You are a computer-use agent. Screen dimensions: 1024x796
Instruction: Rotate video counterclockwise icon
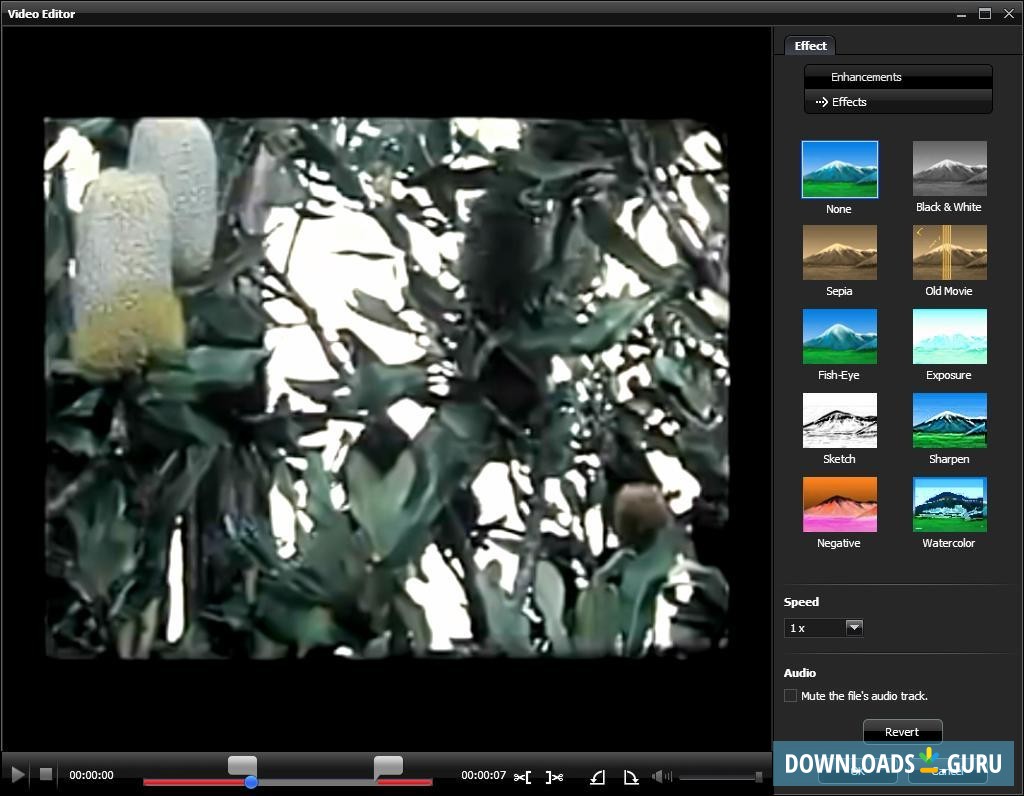598,777
